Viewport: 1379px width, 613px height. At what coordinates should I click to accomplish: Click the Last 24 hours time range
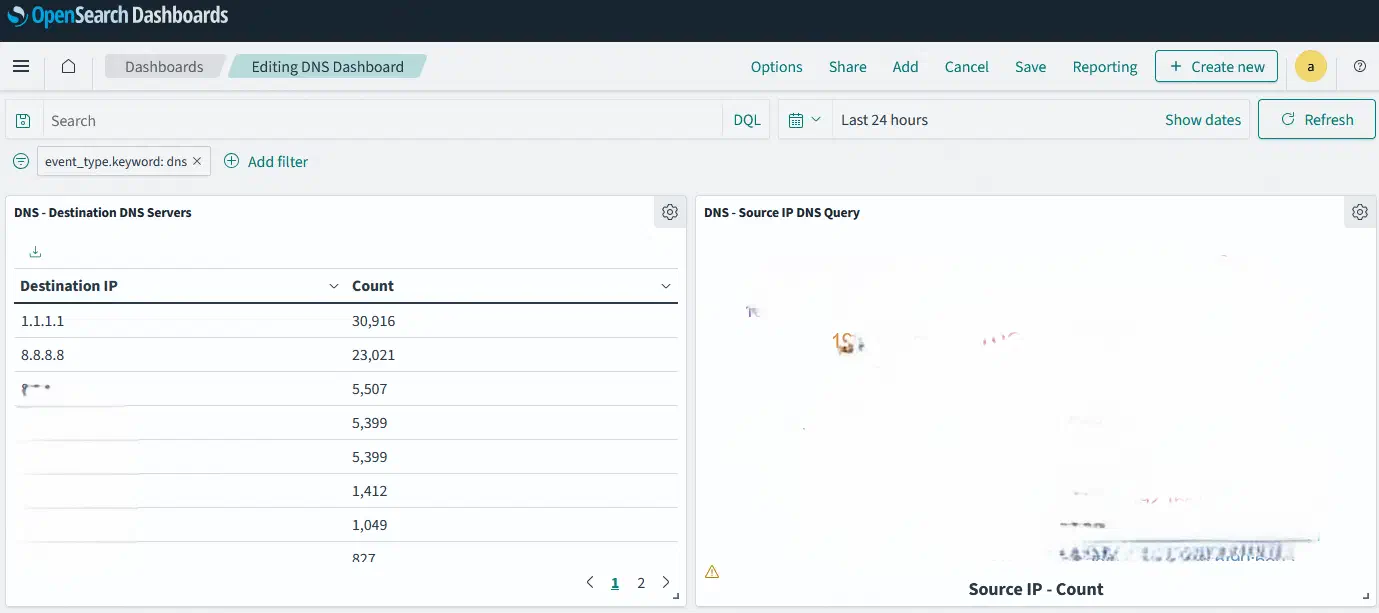[x=884, y=120]
